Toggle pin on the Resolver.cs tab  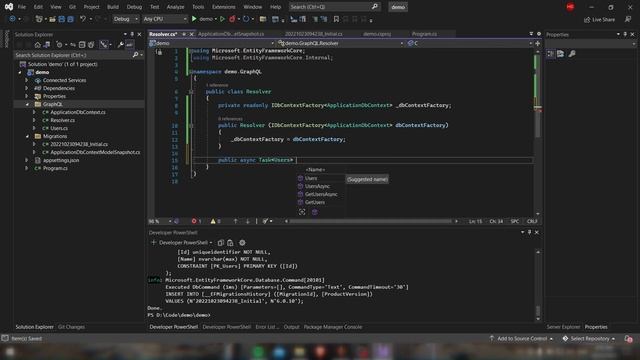click(184, 34)
